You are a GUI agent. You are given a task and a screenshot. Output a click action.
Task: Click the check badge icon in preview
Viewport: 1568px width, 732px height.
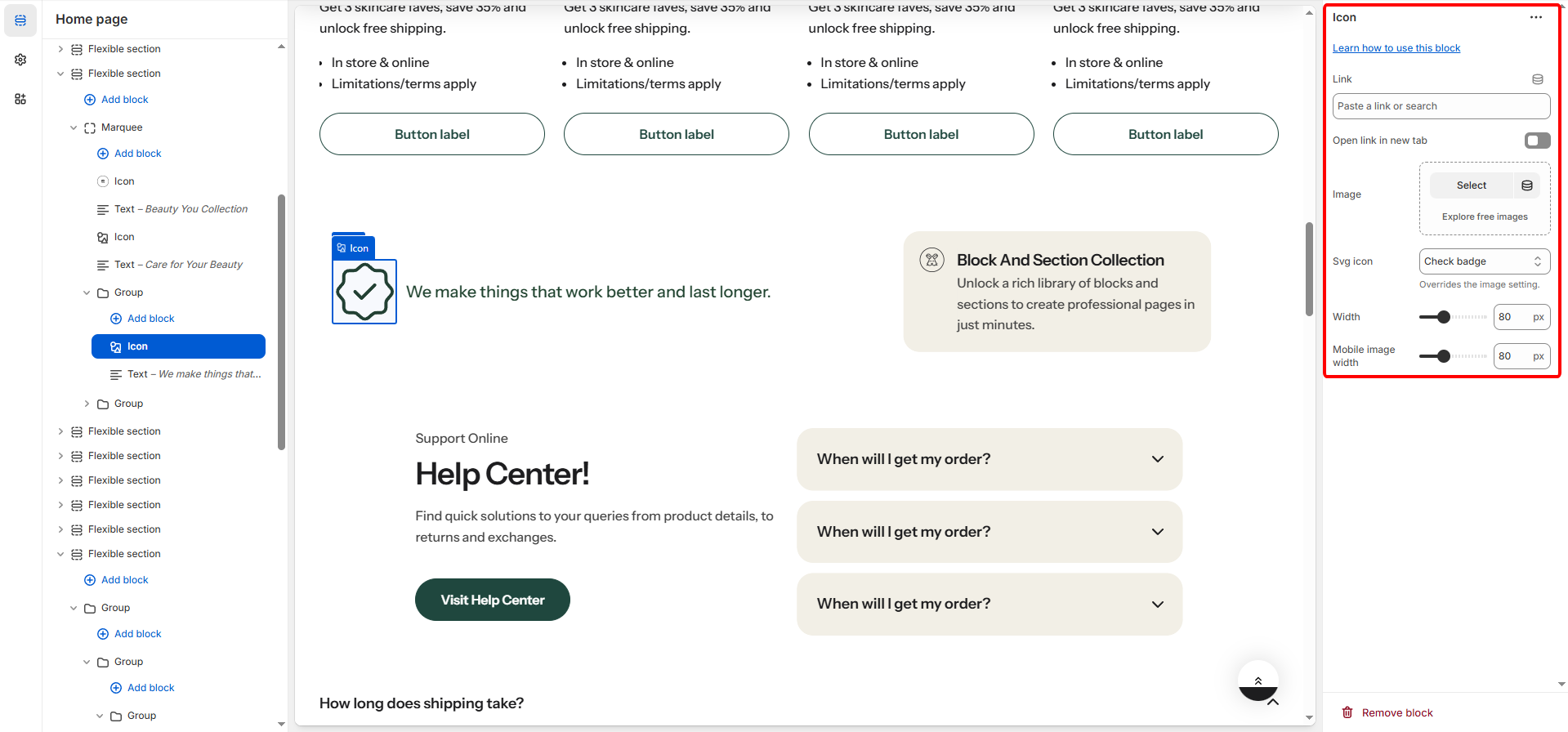point(364,292)
